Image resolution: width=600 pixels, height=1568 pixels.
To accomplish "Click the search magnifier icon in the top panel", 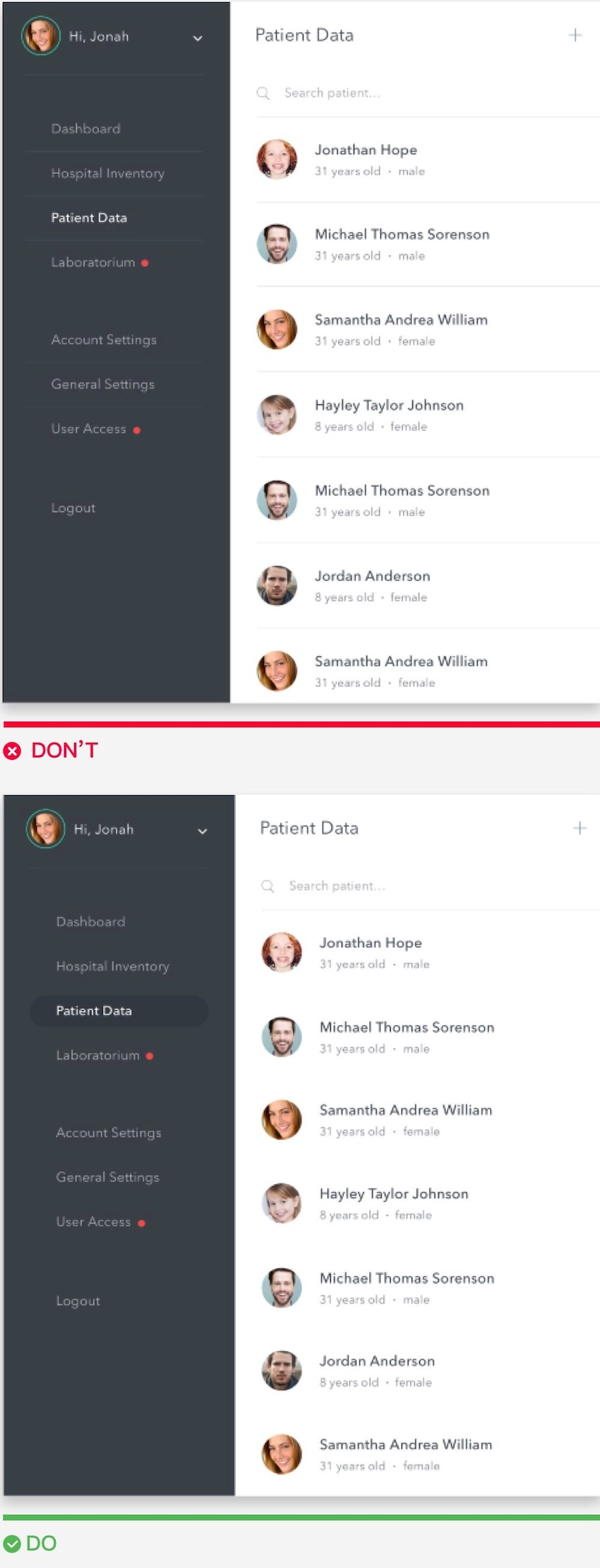I will click(x=263, y=93).
